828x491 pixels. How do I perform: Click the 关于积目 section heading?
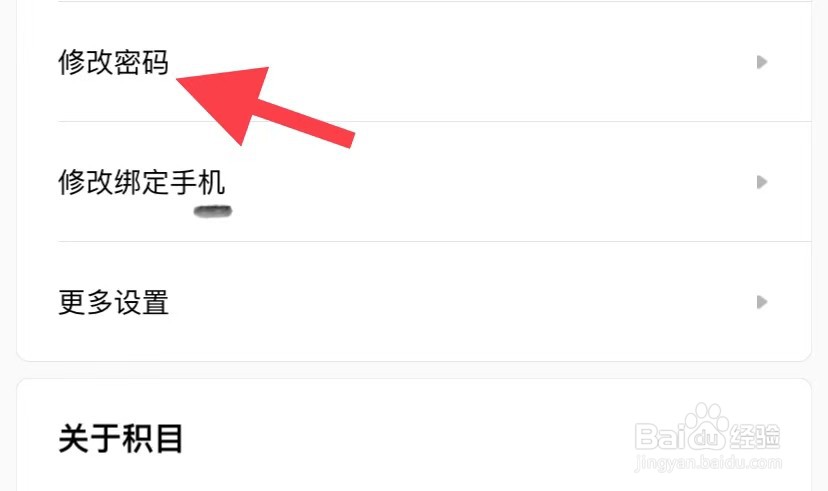(120, 439)
